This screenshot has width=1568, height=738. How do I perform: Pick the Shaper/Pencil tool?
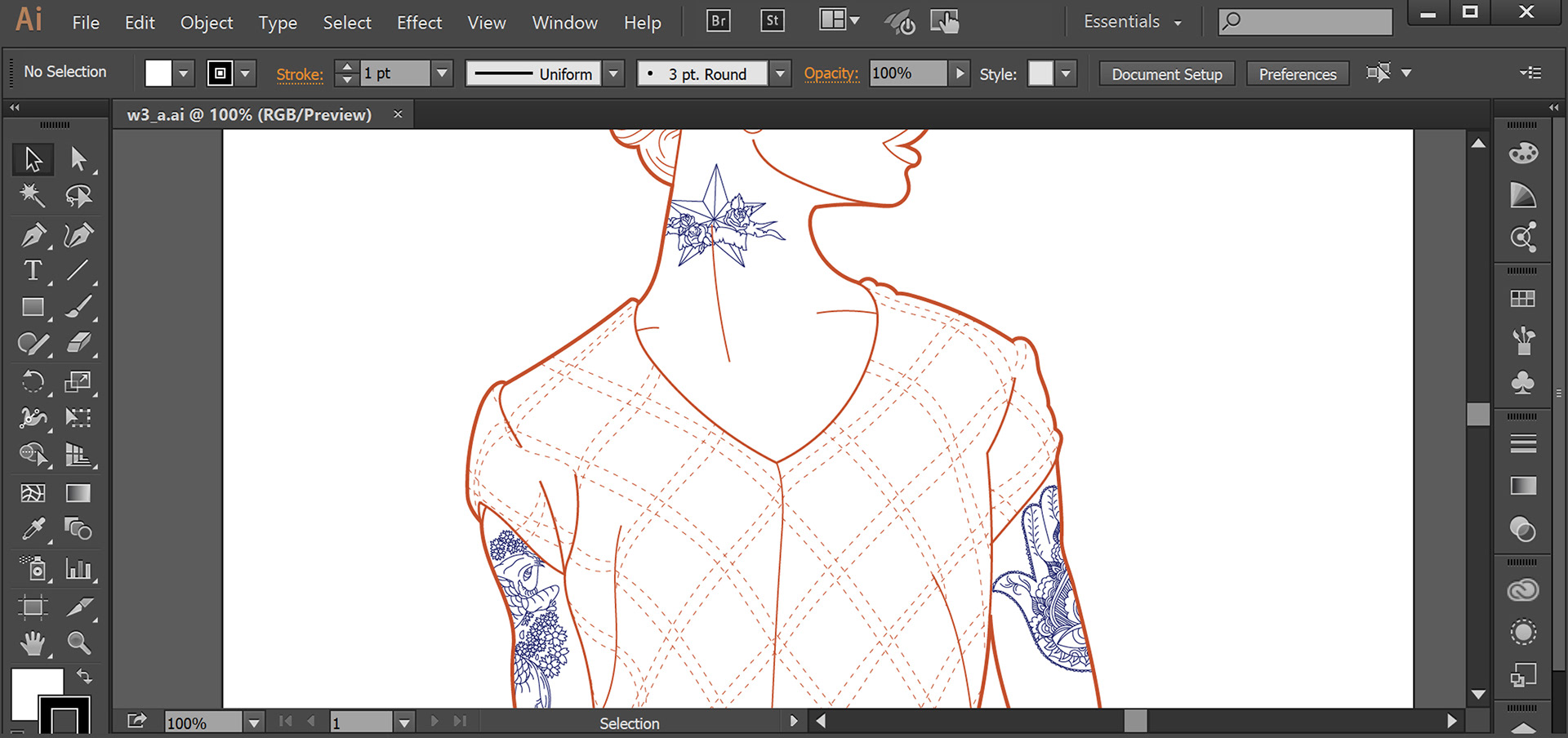(x=33, y=344)
